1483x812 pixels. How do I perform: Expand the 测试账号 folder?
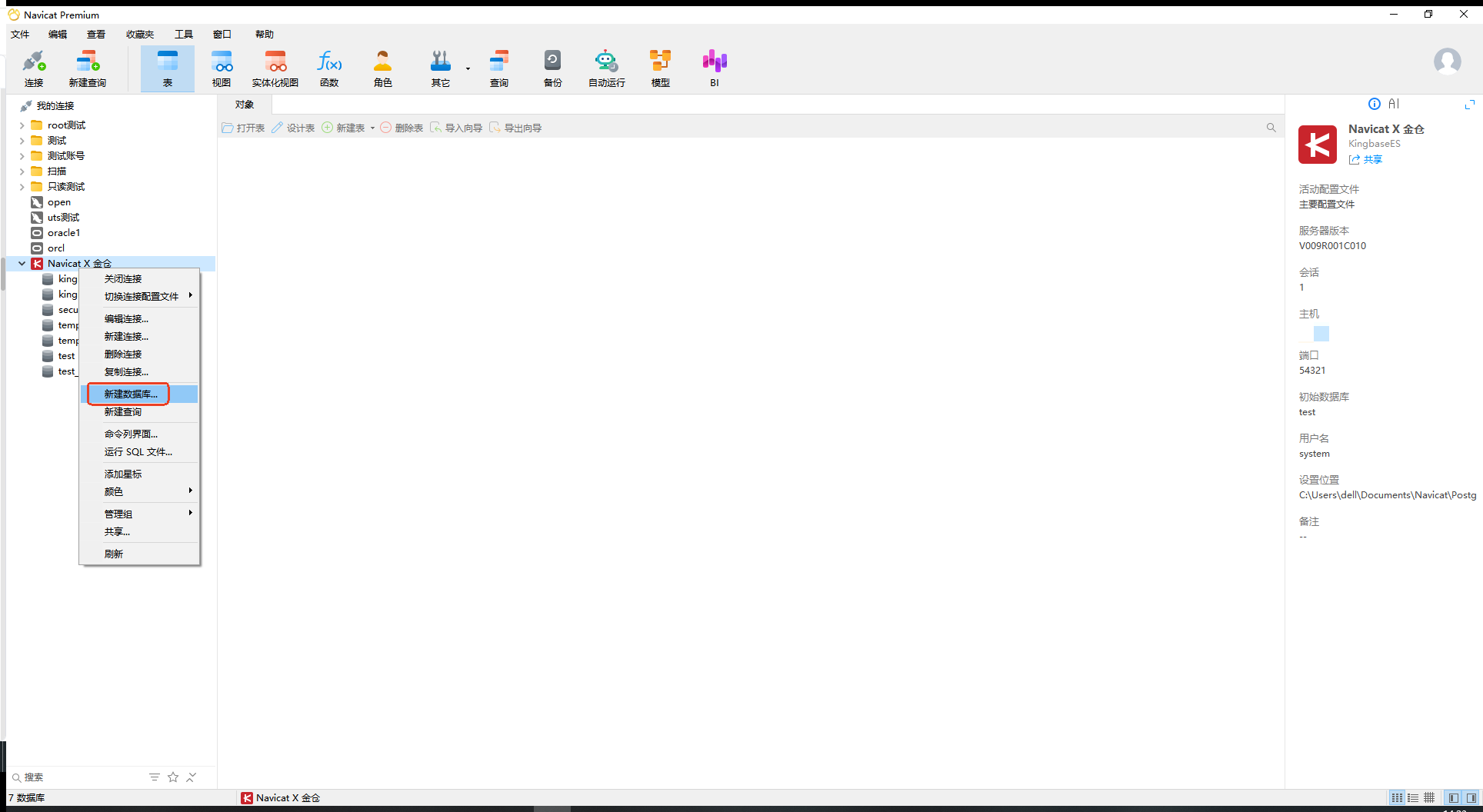(x=22, y=156)
